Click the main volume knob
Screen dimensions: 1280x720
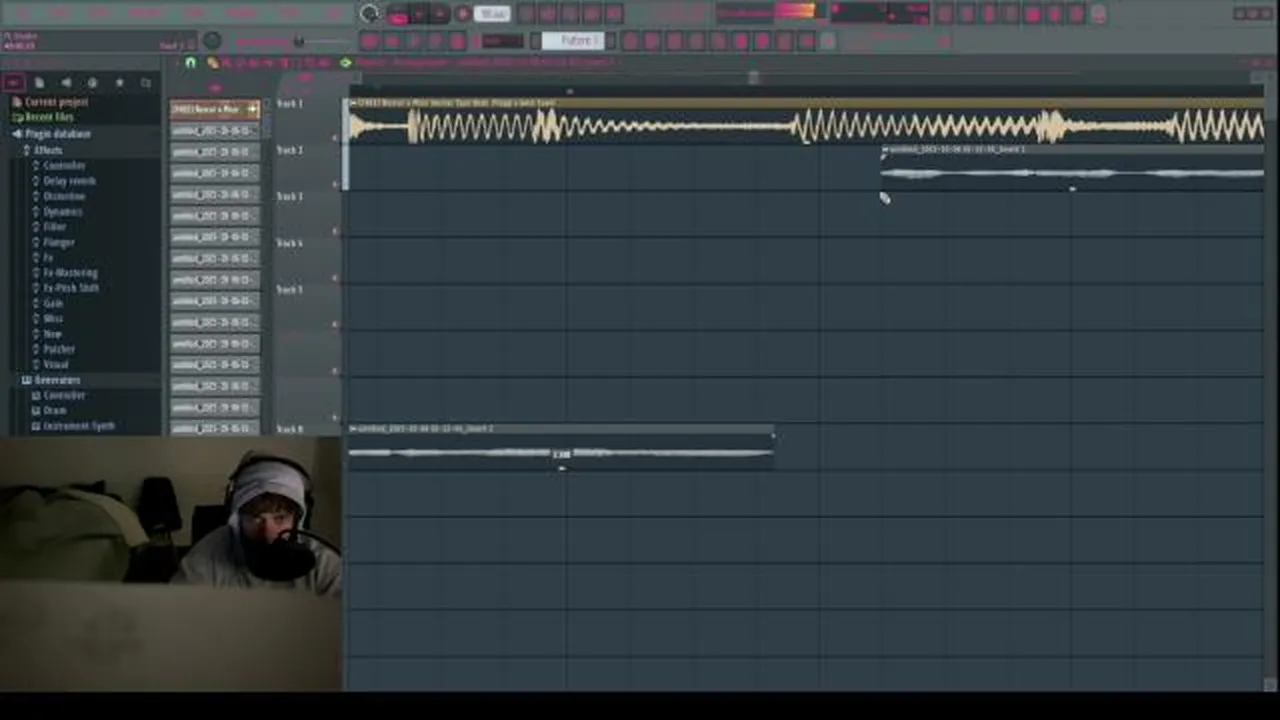pos(212,41)
